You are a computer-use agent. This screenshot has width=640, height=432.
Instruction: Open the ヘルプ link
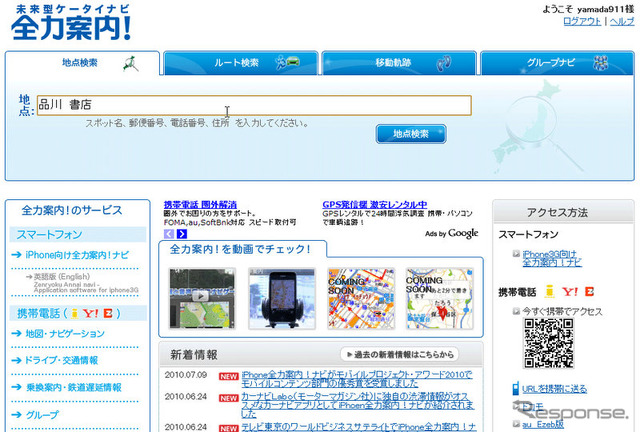click(622, 21)
